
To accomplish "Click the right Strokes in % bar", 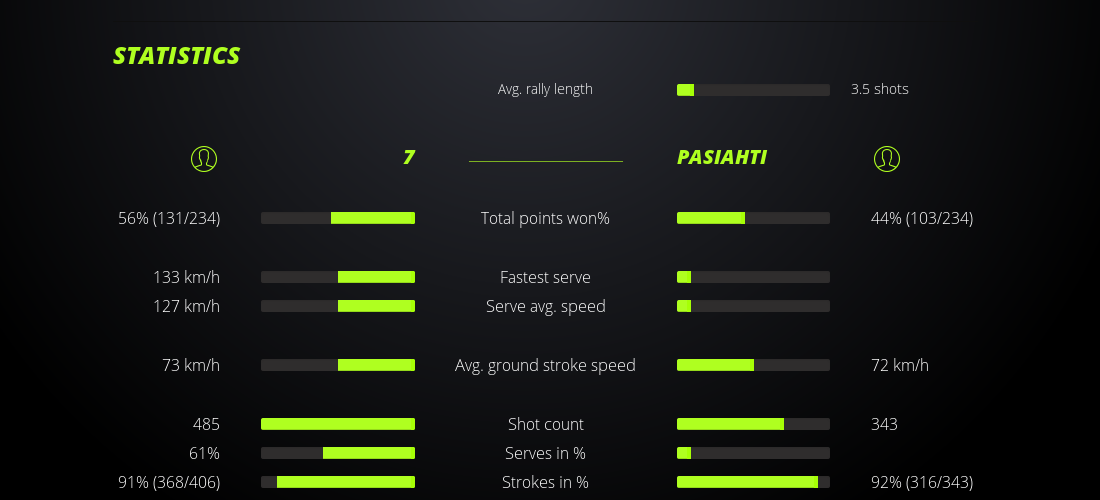I will (753, 482).
